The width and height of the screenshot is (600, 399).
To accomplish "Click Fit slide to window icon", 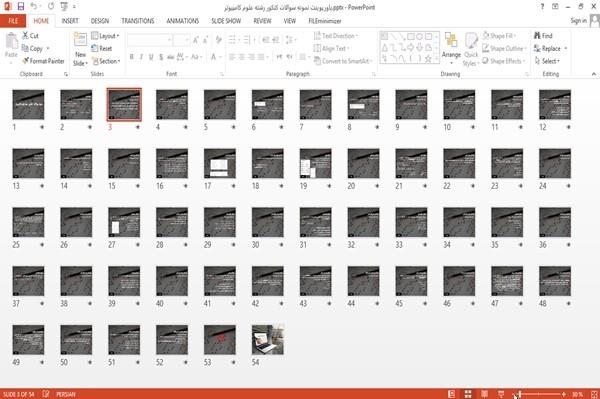I will [594, 394].
